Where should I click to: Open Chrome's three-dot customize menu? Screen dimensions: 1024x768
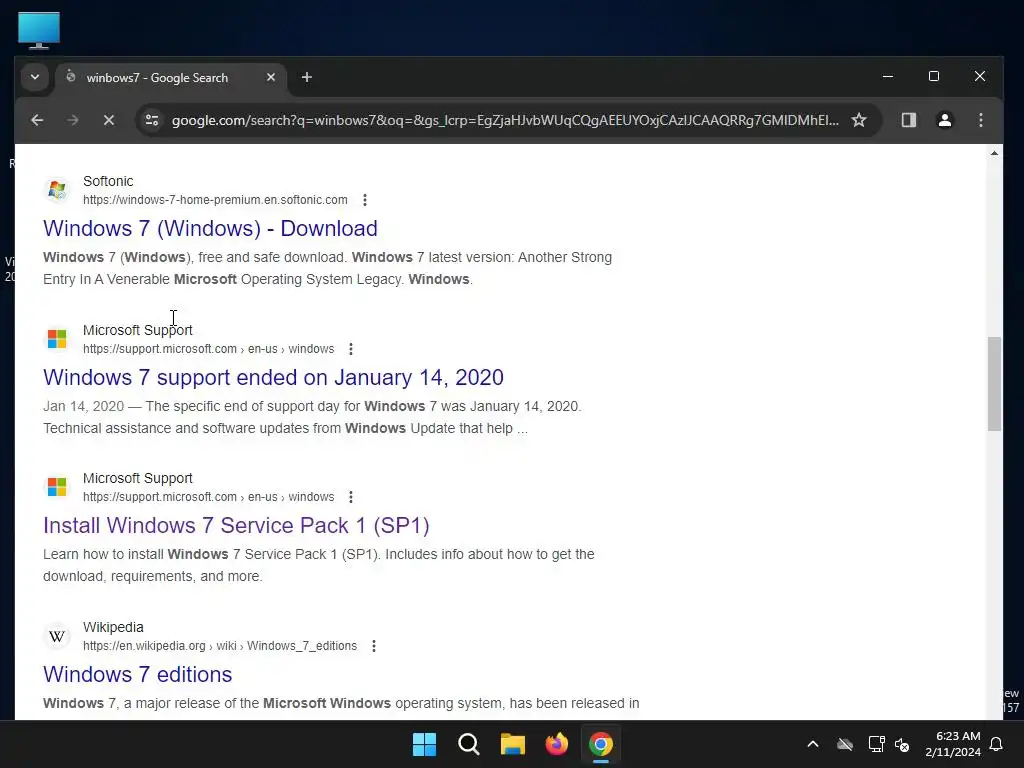point(980,120)
